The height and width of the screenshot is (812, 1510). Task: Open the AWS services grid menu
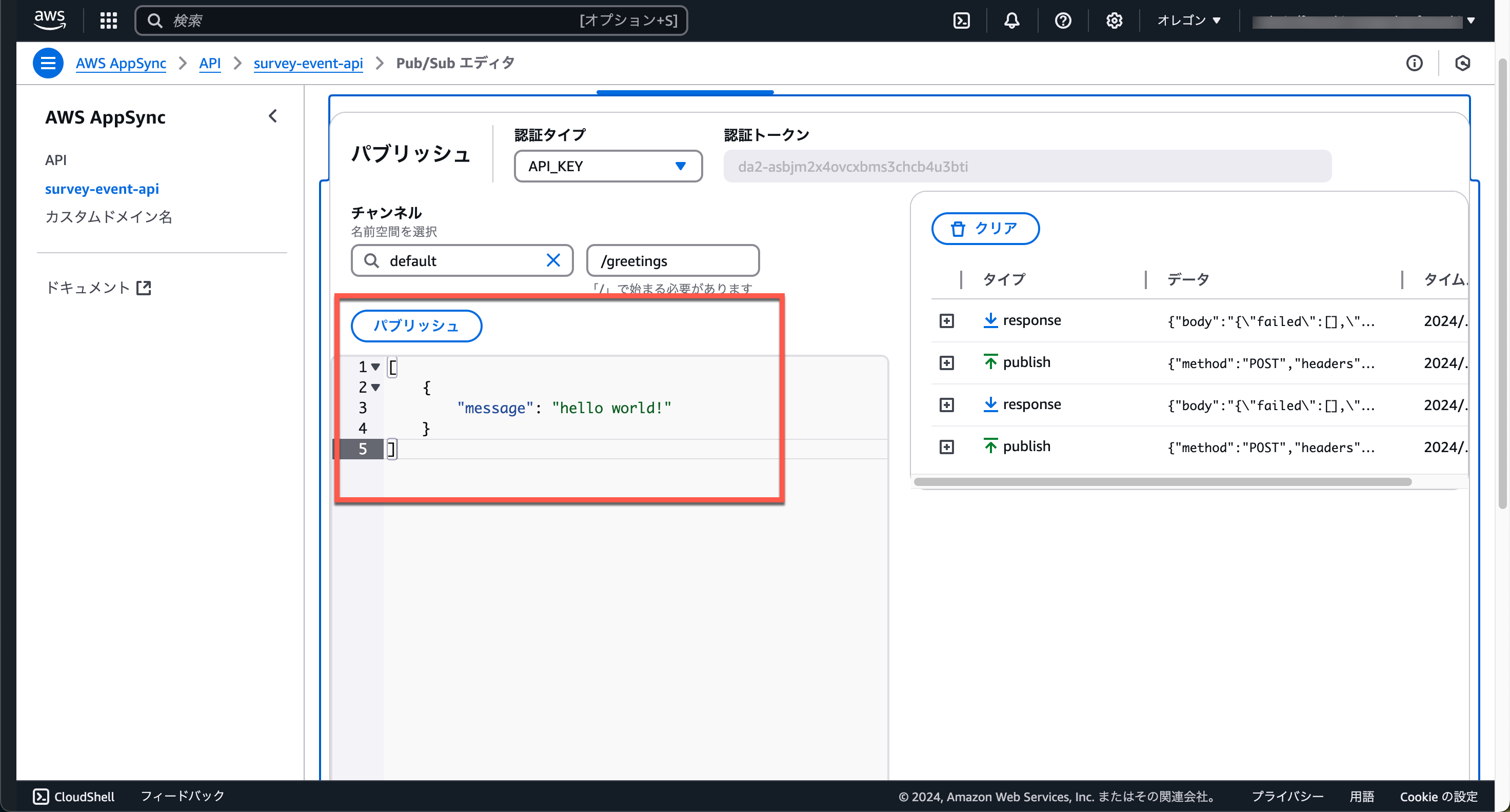click(x=108, y=21)
